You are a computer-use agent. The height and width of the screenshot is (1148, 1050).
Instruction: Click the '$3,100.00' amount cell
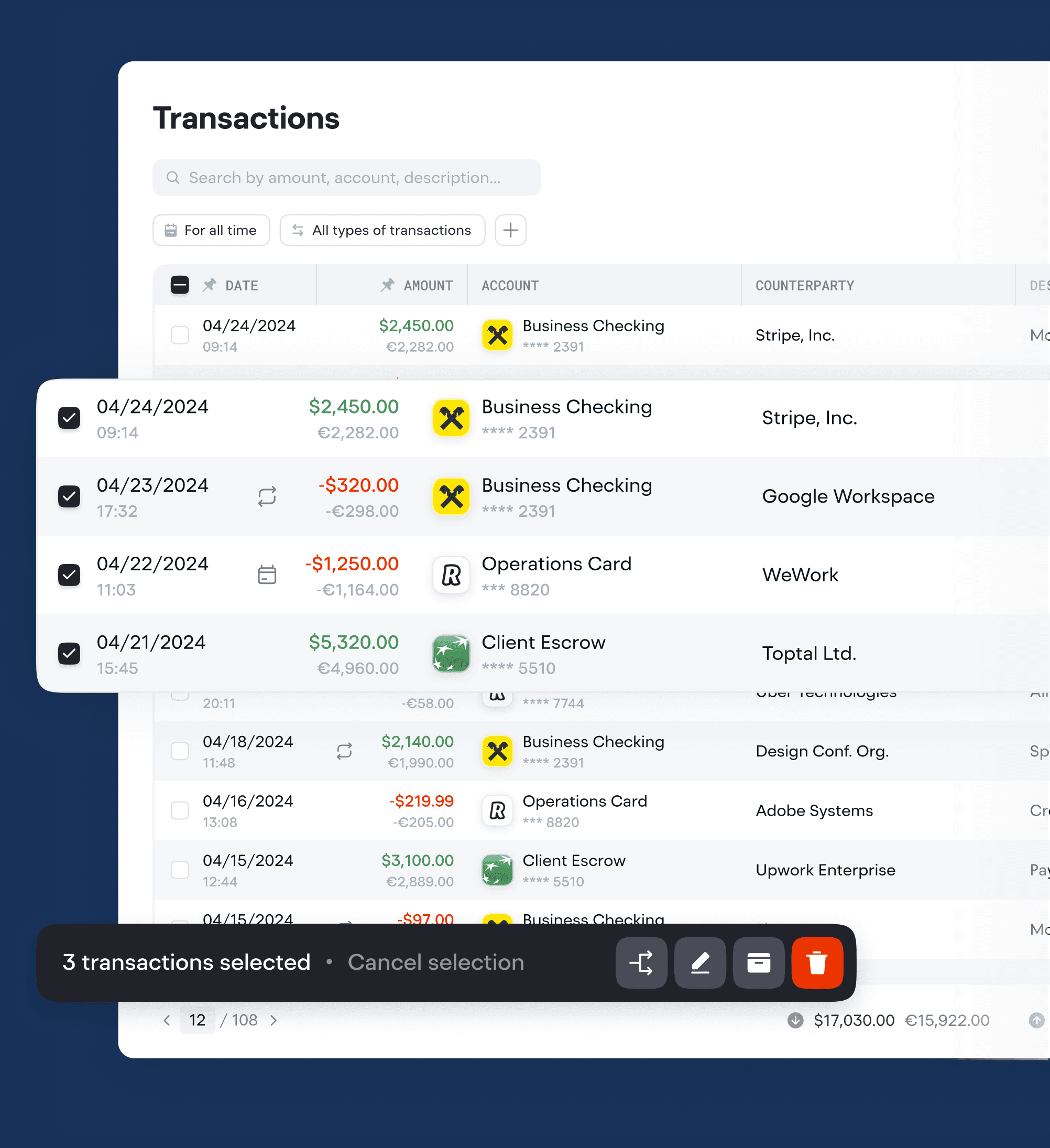pyautogui.click(x=418, y=860)
